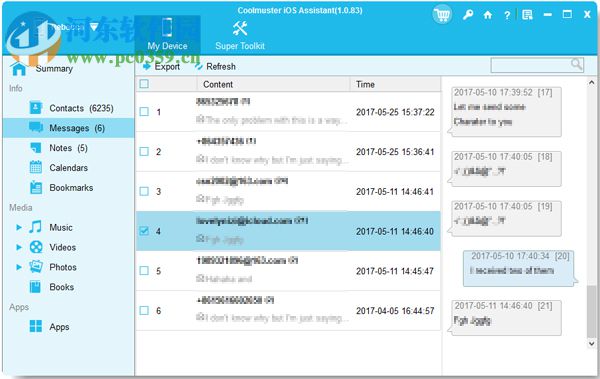Select Messages (6) in sidebar

coord(68,128)
